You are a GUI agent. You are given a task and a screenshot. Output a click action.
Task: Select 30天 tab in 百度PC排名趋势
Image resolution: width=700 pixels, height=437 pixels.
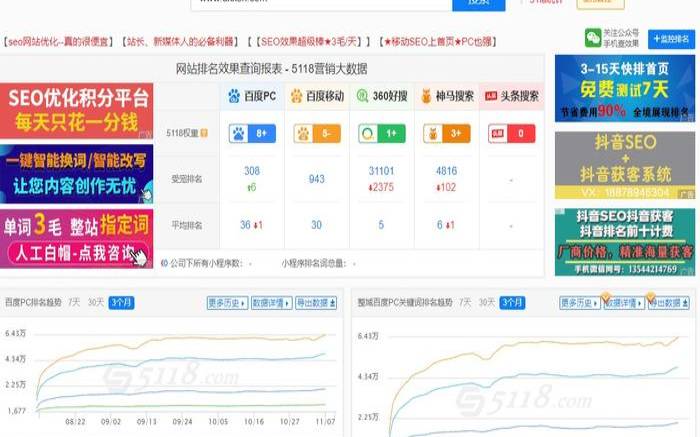(96, 302)
